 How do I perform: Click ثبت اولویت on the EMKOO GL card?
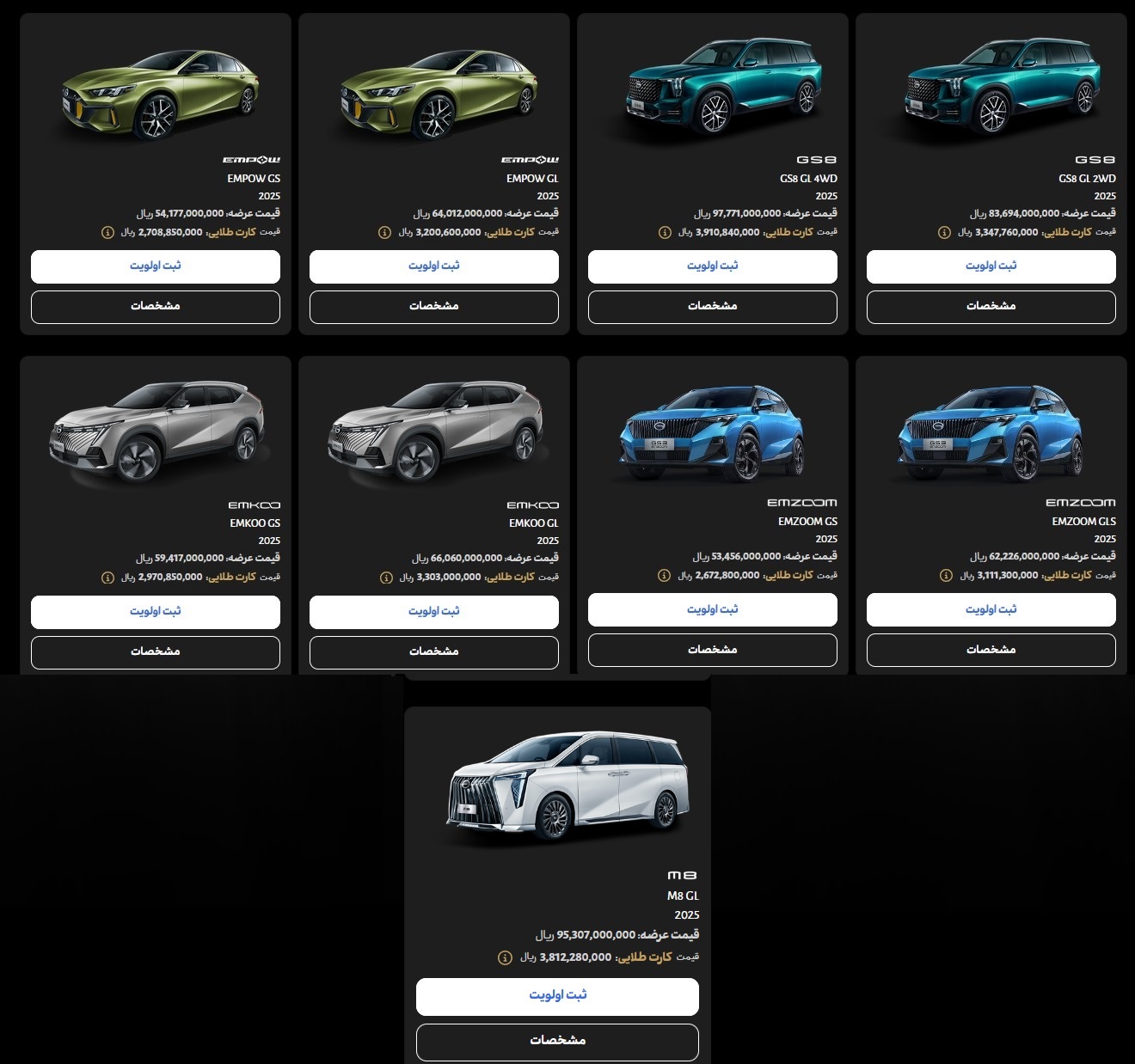click(x=434, y=612)
